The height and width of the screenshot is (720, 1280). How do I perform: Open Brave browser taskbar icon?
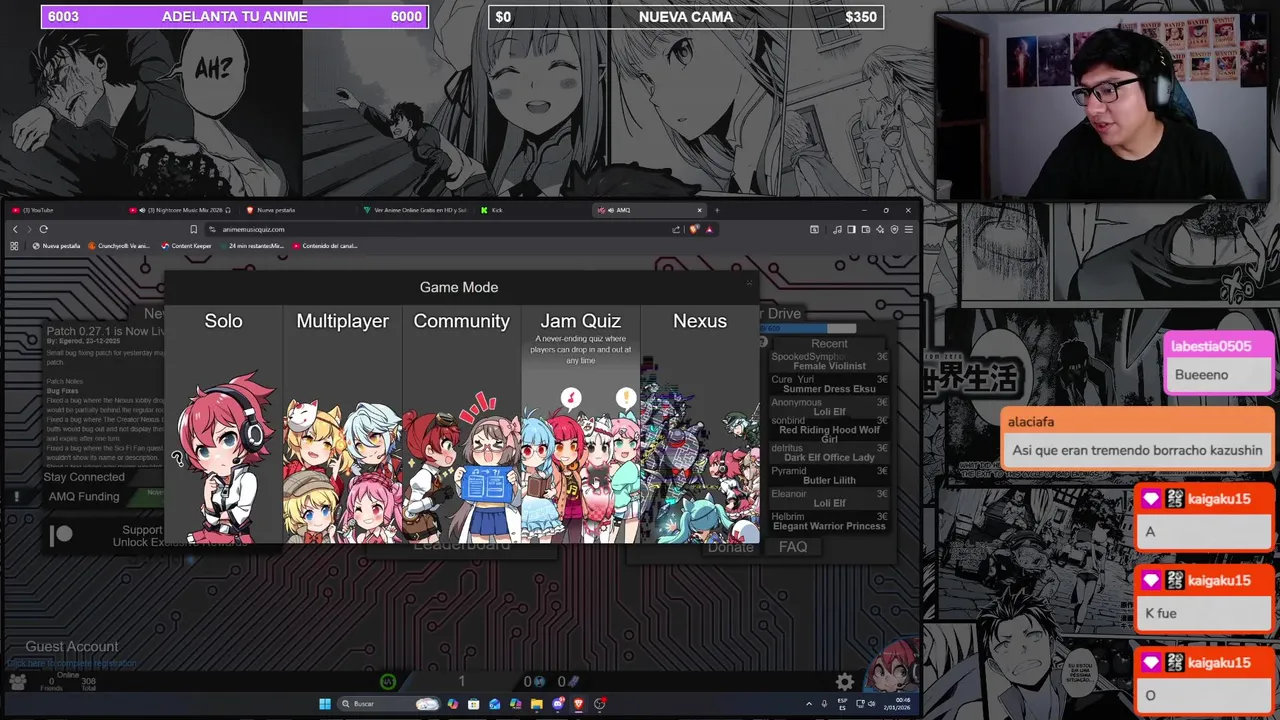[578, 704]
